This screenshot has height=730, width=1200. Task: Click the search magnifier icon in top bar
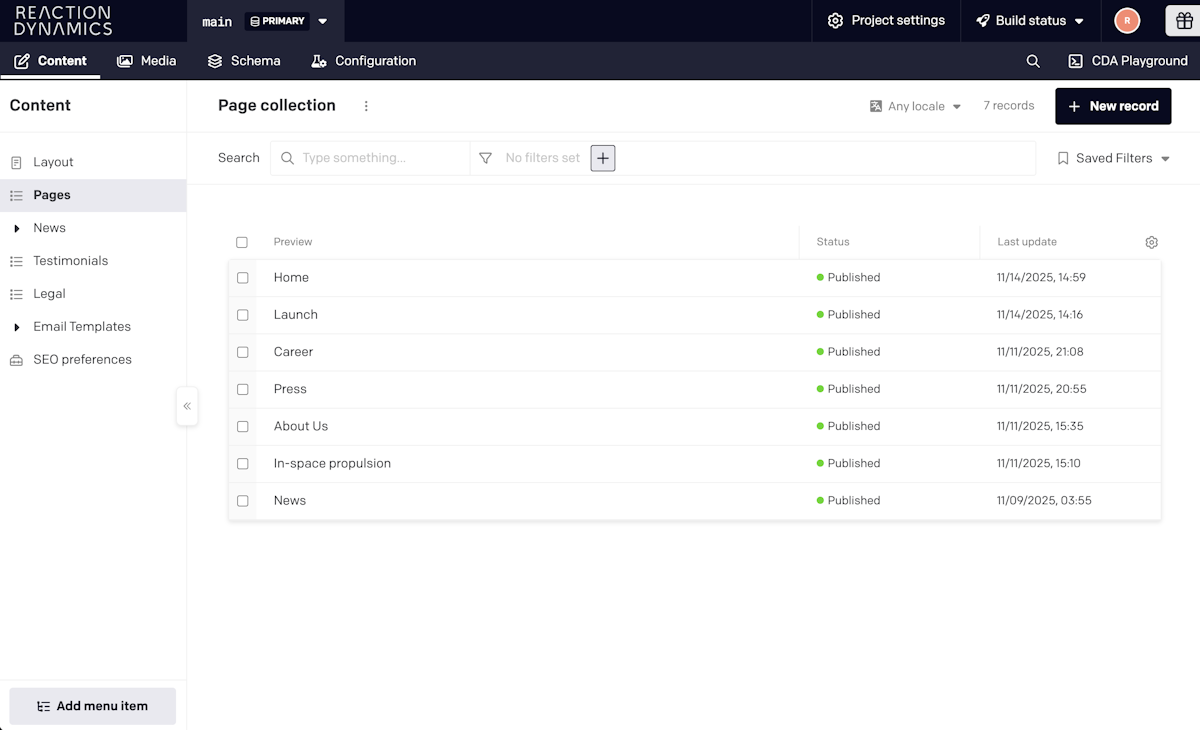click(1033, 61)
